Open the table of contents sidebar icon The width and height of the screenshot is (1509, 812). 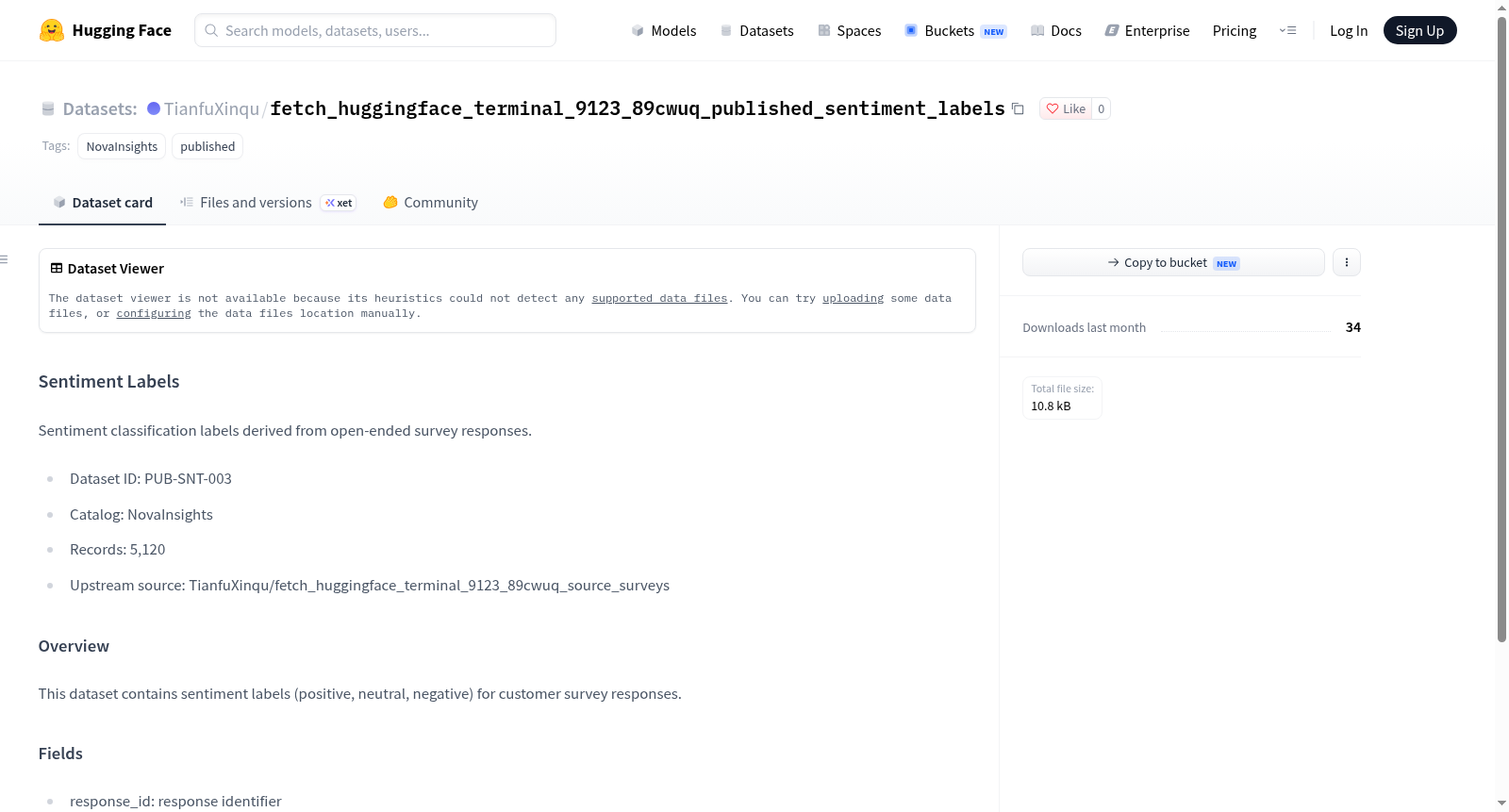[4, 259]
